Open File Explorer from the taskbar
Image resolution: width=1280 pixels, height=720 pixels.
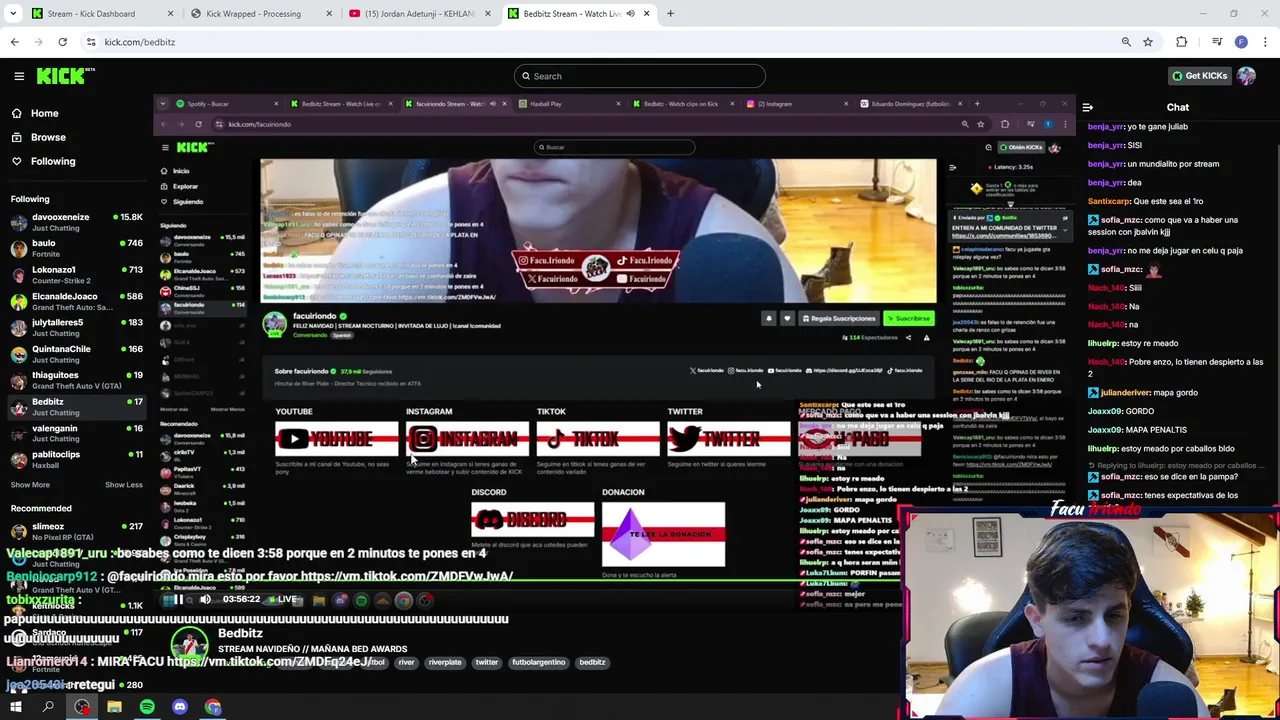pyautogui.click(x=114, y=707)
